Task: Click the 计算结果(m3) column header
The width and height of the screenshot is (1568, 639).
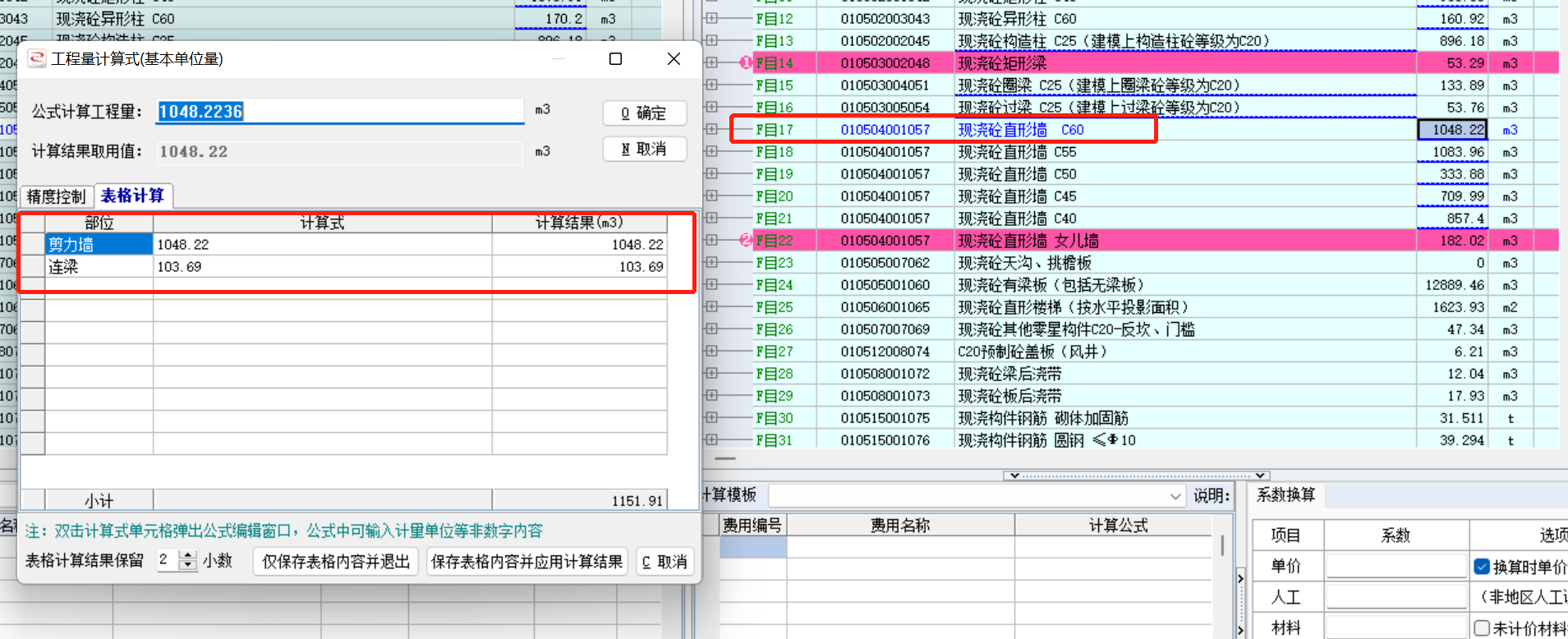Action: 579,223
